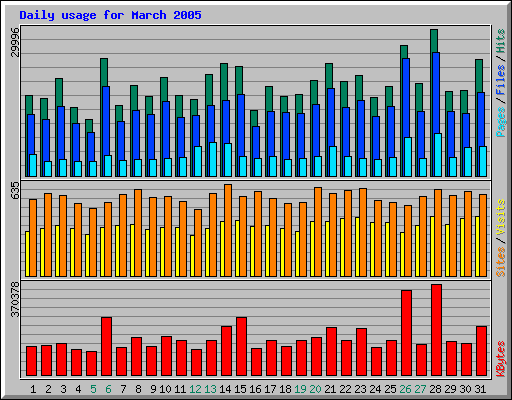Select day 28 on the x-axis
This screenshot has height=400, width=512.
coord(435,389)
